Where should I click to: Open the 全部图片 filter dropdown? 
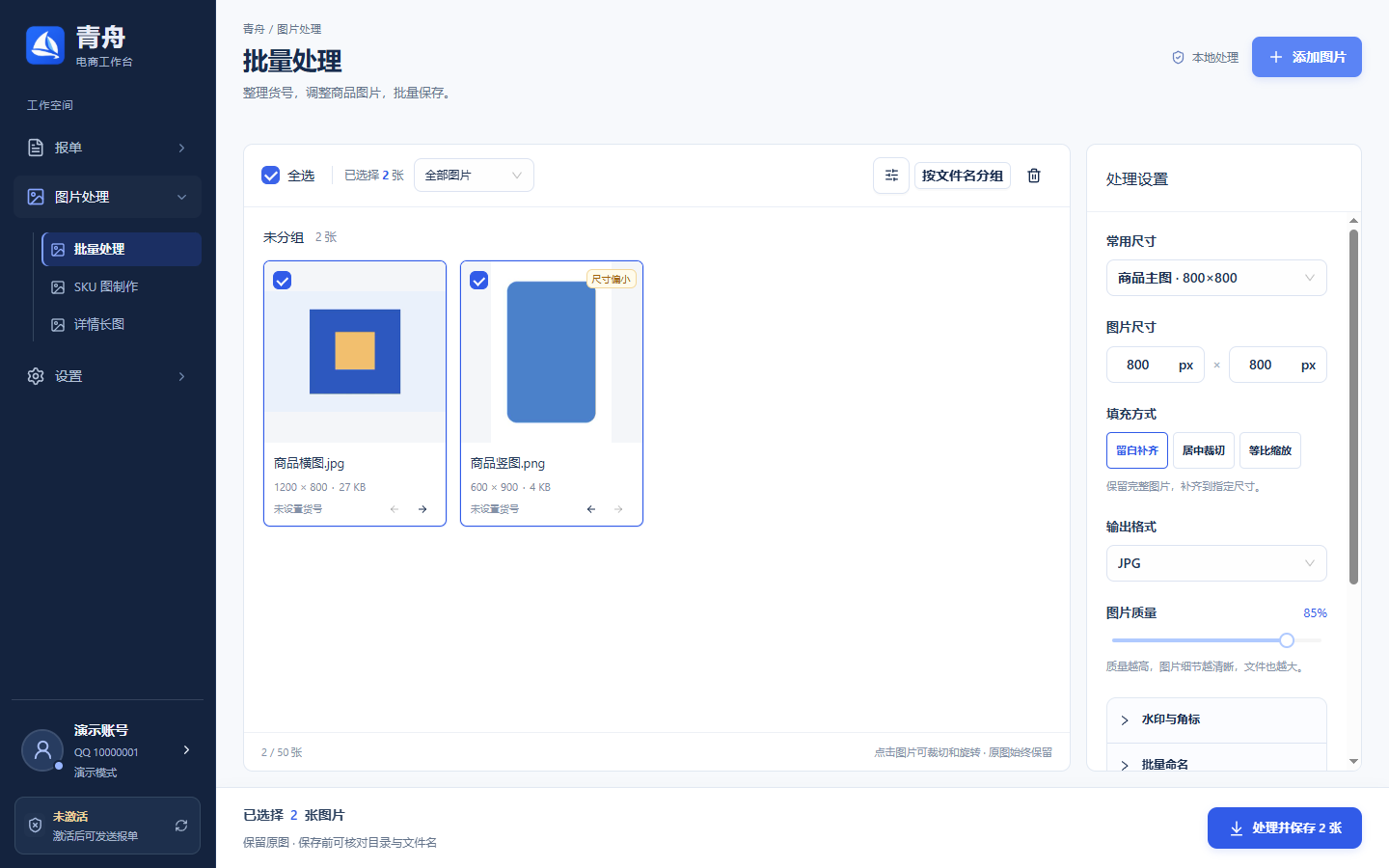[474, 176]
